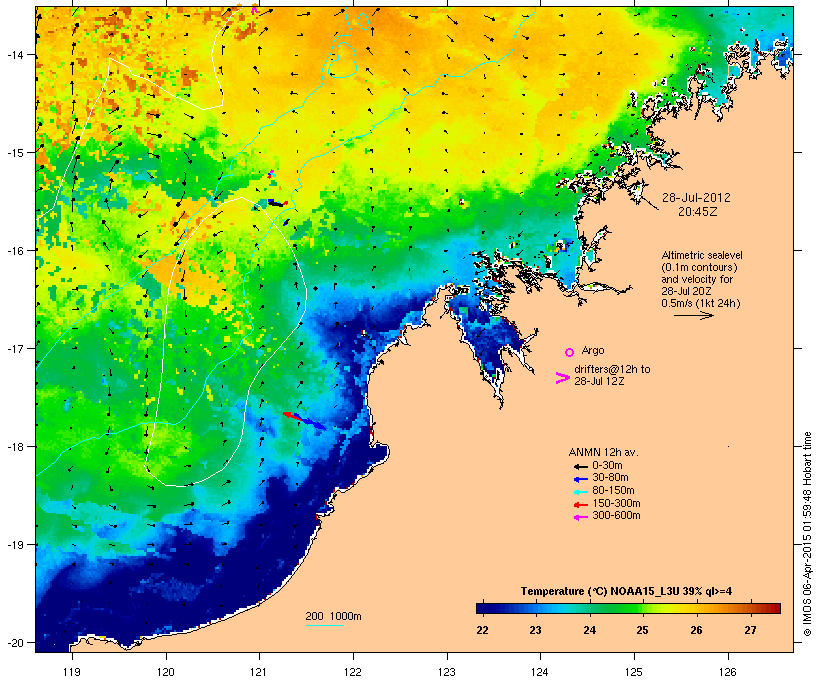This screenshot has height=680, width=820.
Task: Click the colorbar tick label 25
Action: pos(642,630)
